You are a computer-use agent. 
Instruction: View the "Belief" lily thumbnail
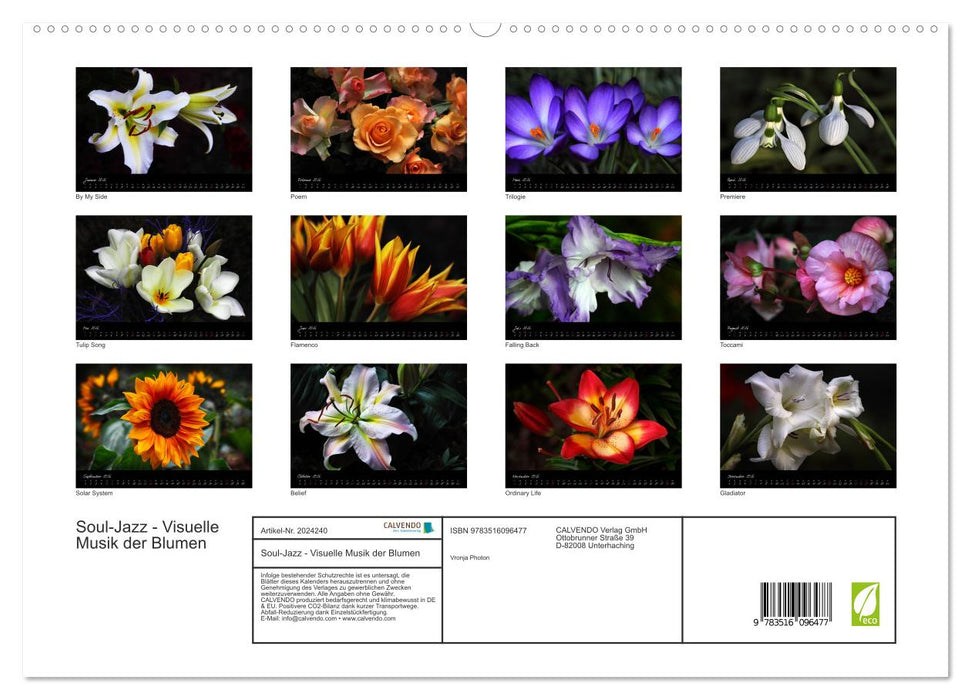click(x=378, y=425)
